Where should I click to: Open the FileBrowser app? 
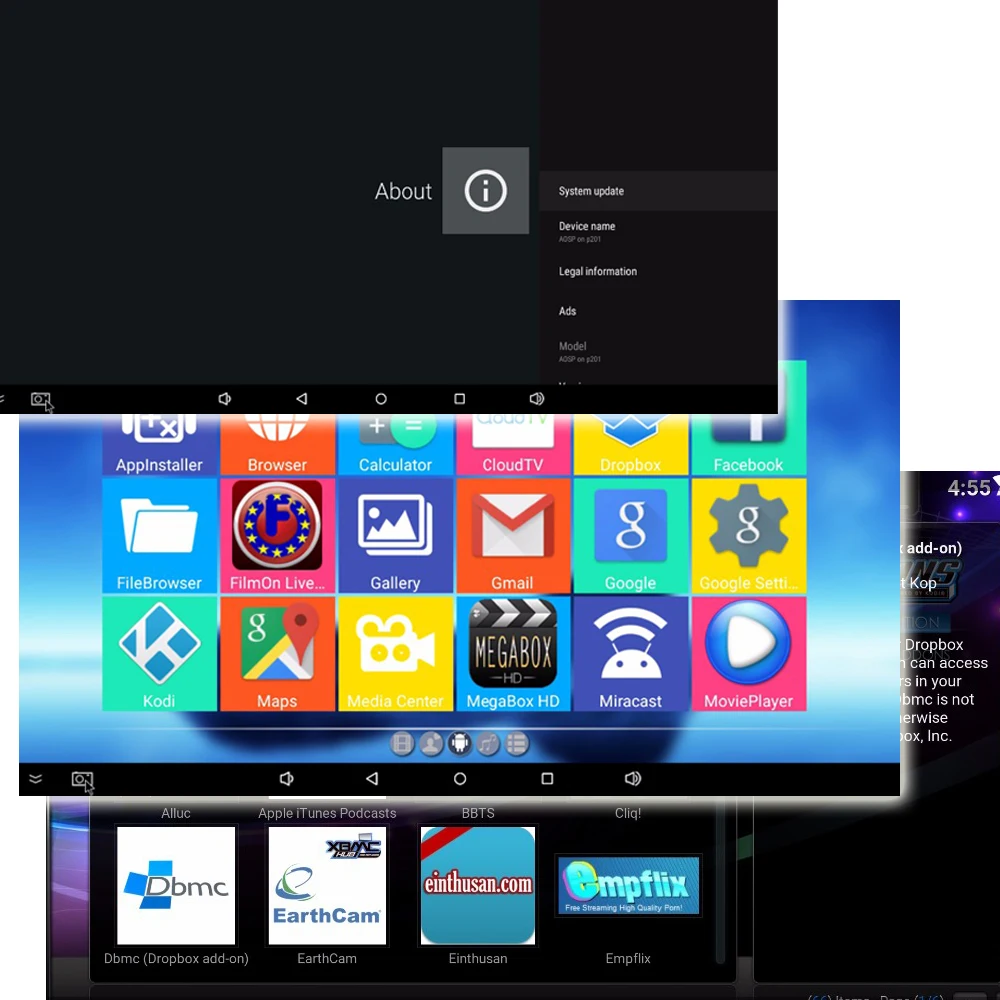[x=159, y=536]
